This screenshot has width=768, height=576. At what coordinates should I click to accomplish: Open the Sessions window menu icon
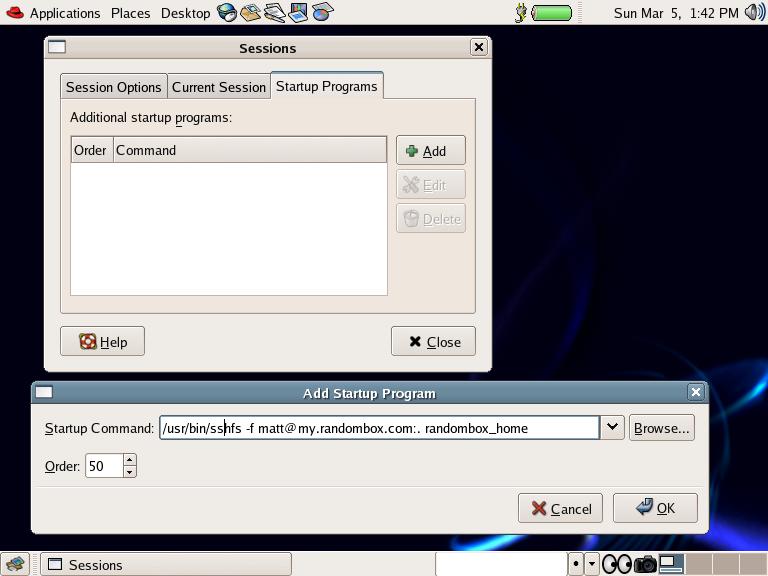click(57, 47)
